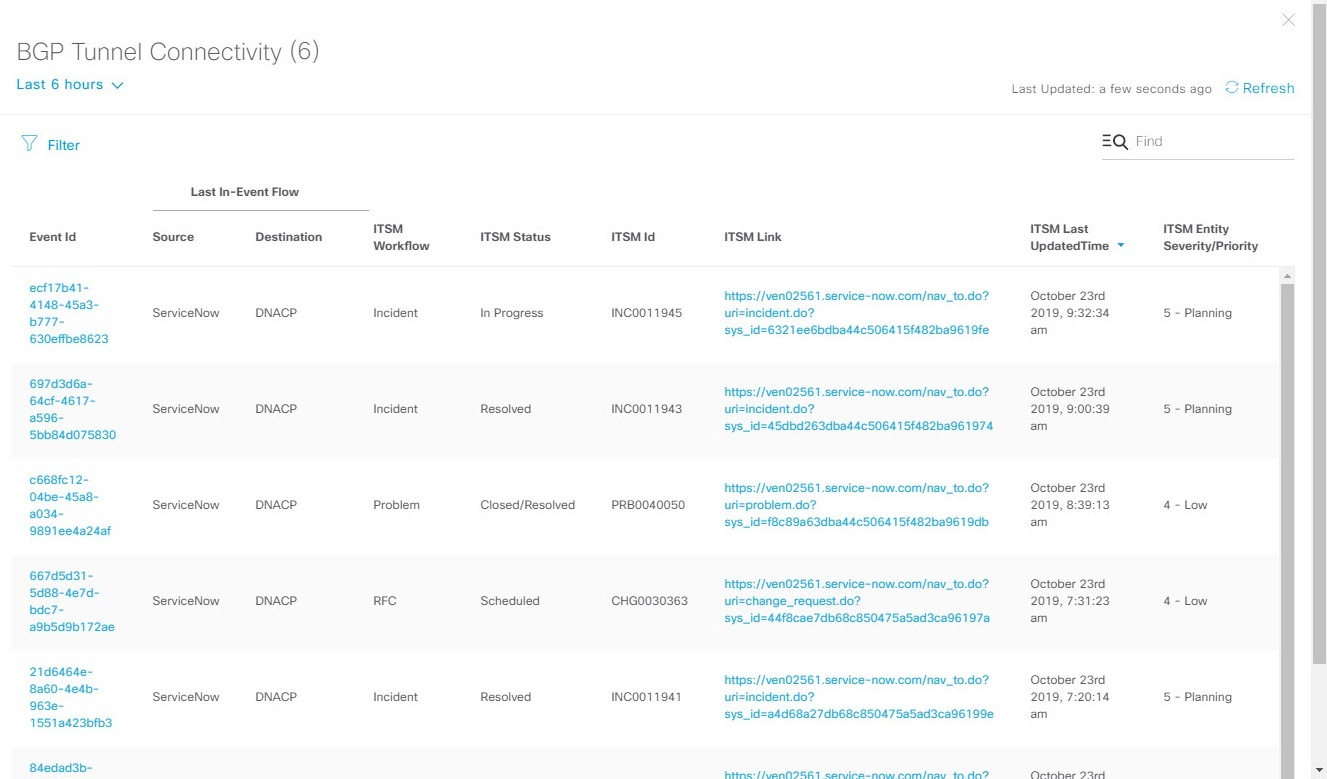Sort the table by ITSM Last UpdatedTime column
This screenshot has height=779, width=1327.
click(x=1063, y=236)
